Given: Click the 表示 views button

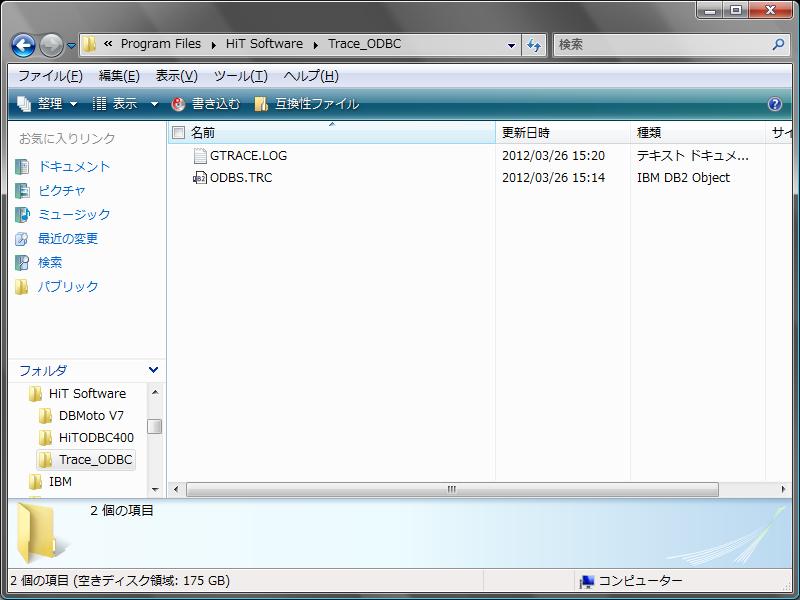Looking at the screenshot, I should [x=115, y=104].
